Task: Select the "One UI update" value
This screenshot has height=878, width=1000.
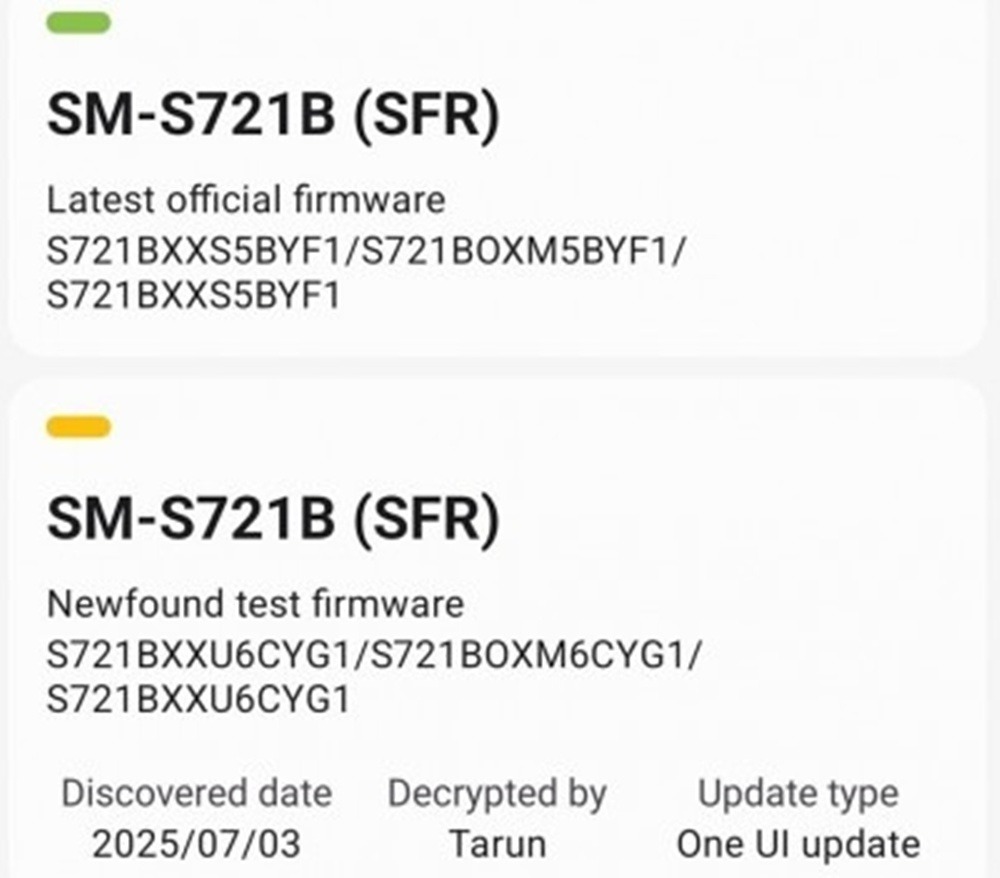Action: (x=798, y=844)
